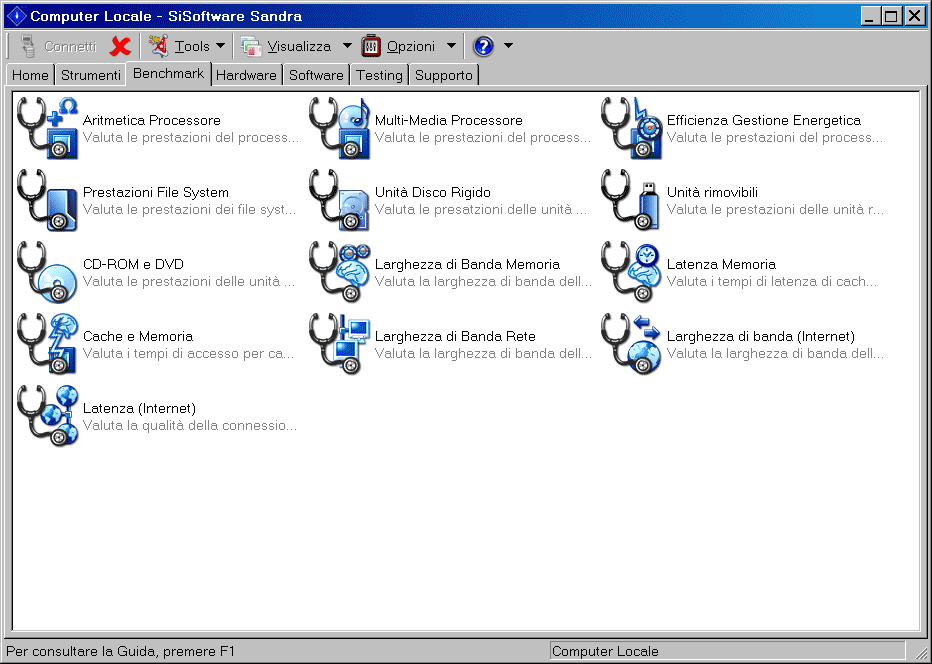This screenshot has height=664, width=932.
Task: Open the Latenza Memoria icon
Action: tap(632, 272)
